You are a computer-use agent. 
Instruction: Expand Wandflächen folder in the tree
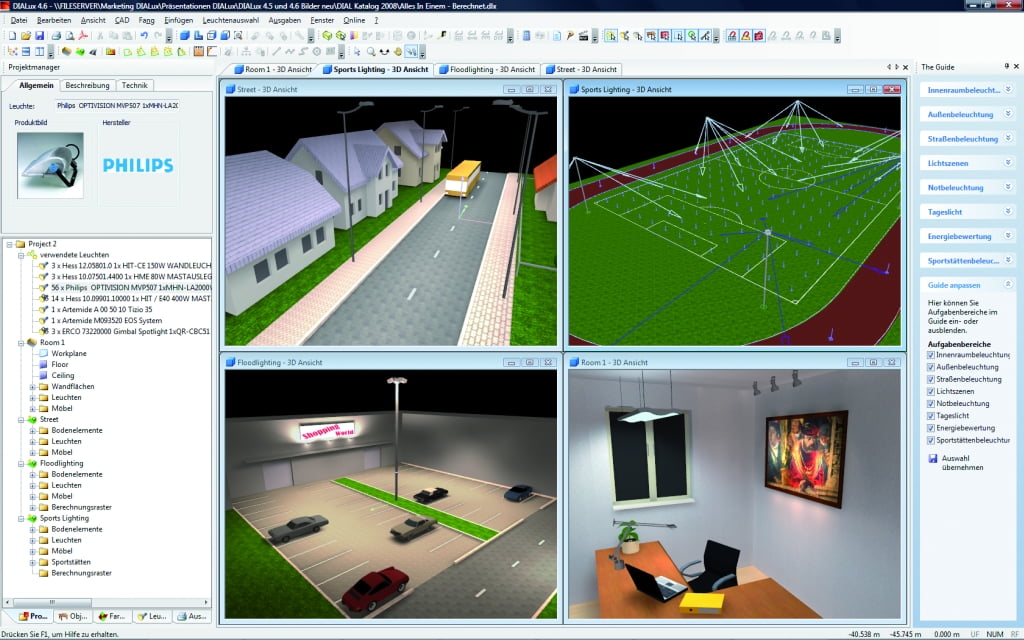(32, 387)
